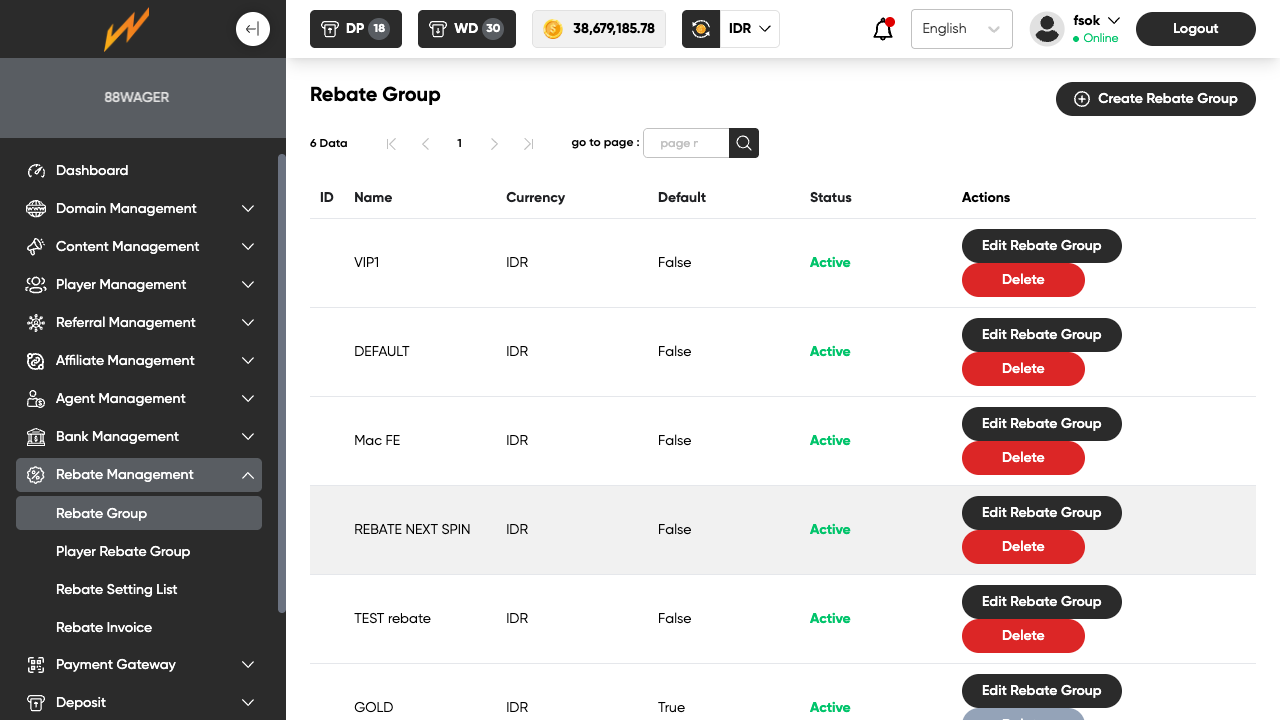The height and width of the screenshot is (720, 1280).
Task: Collapse Rebate Management menu chevron
Action: 248,475
